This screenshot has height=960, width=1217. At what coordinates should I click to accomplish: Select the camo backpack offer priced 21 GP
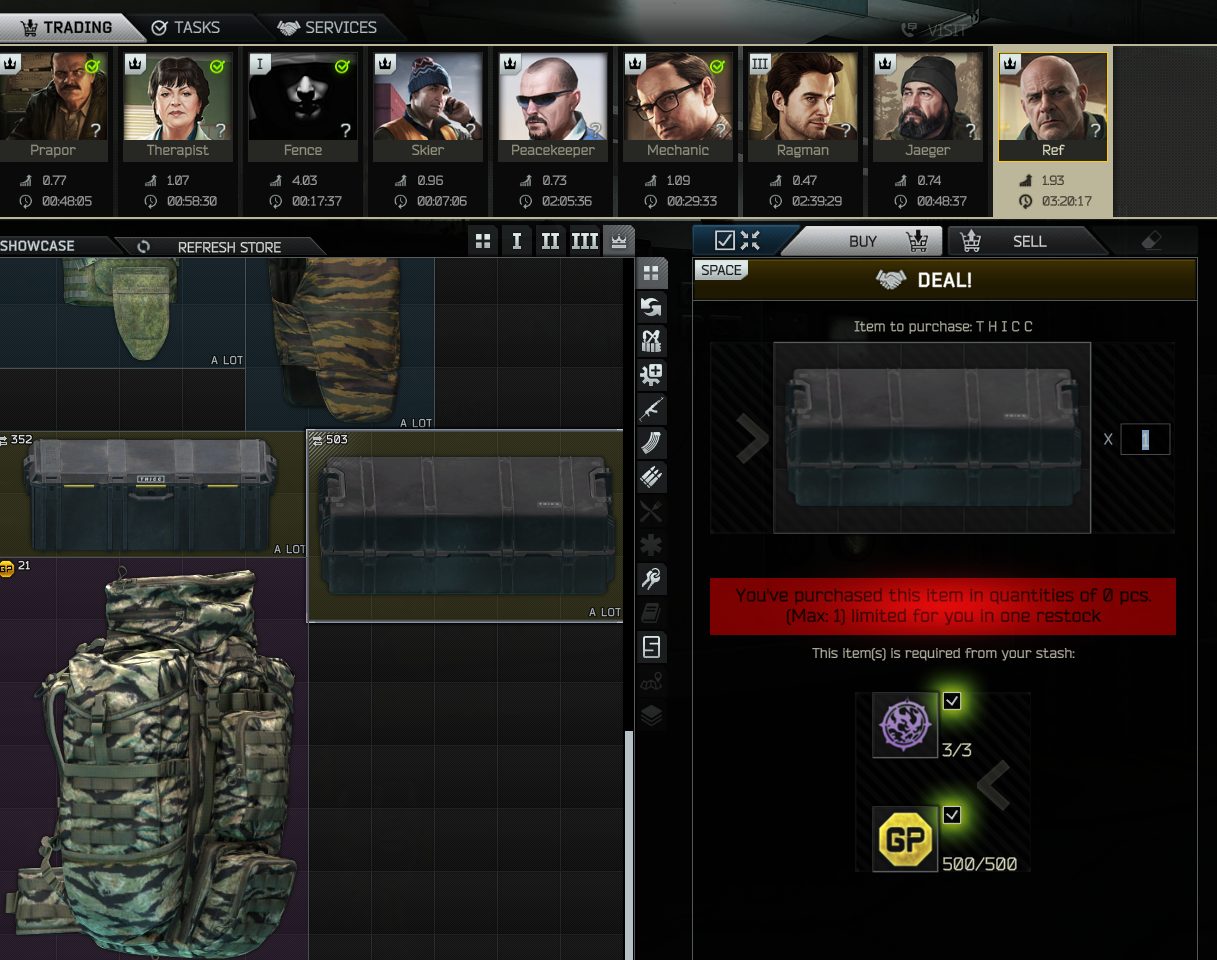coord(153,760)
